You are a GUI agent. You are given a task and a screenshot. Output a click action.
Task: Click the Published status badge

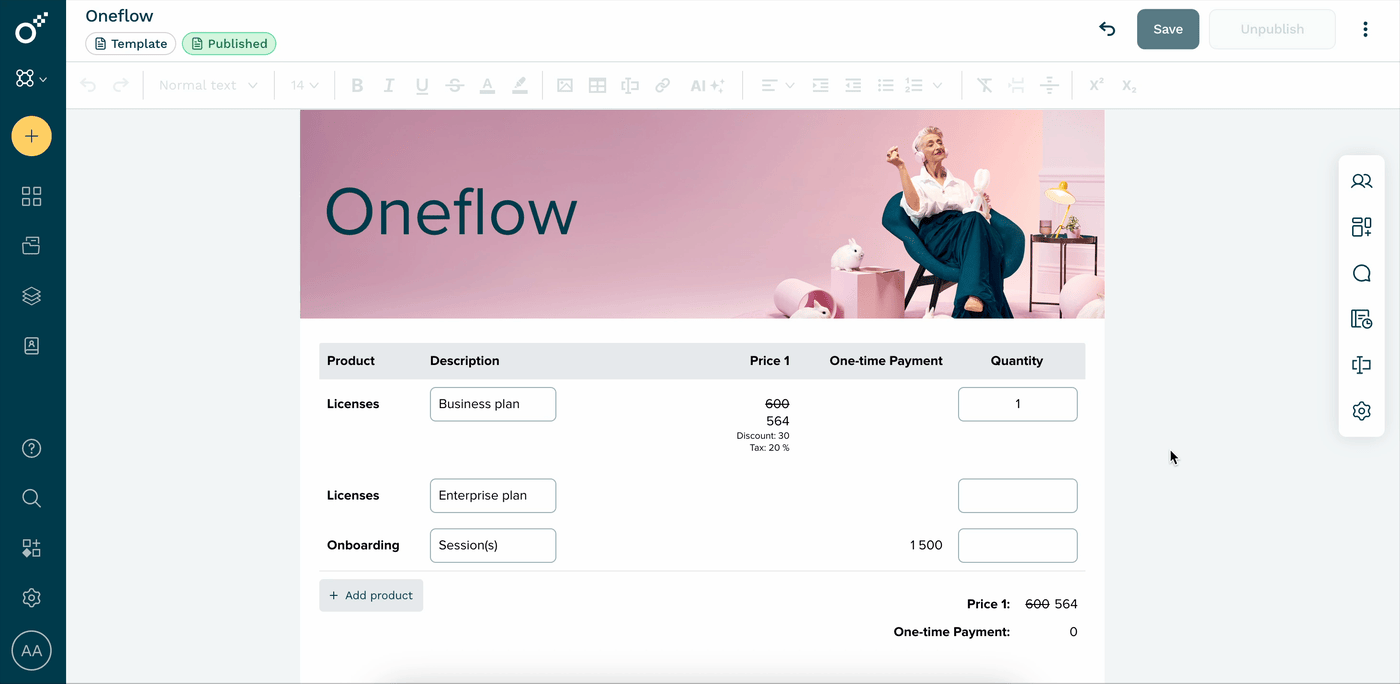pyautogui.click(x=229, y=44)
